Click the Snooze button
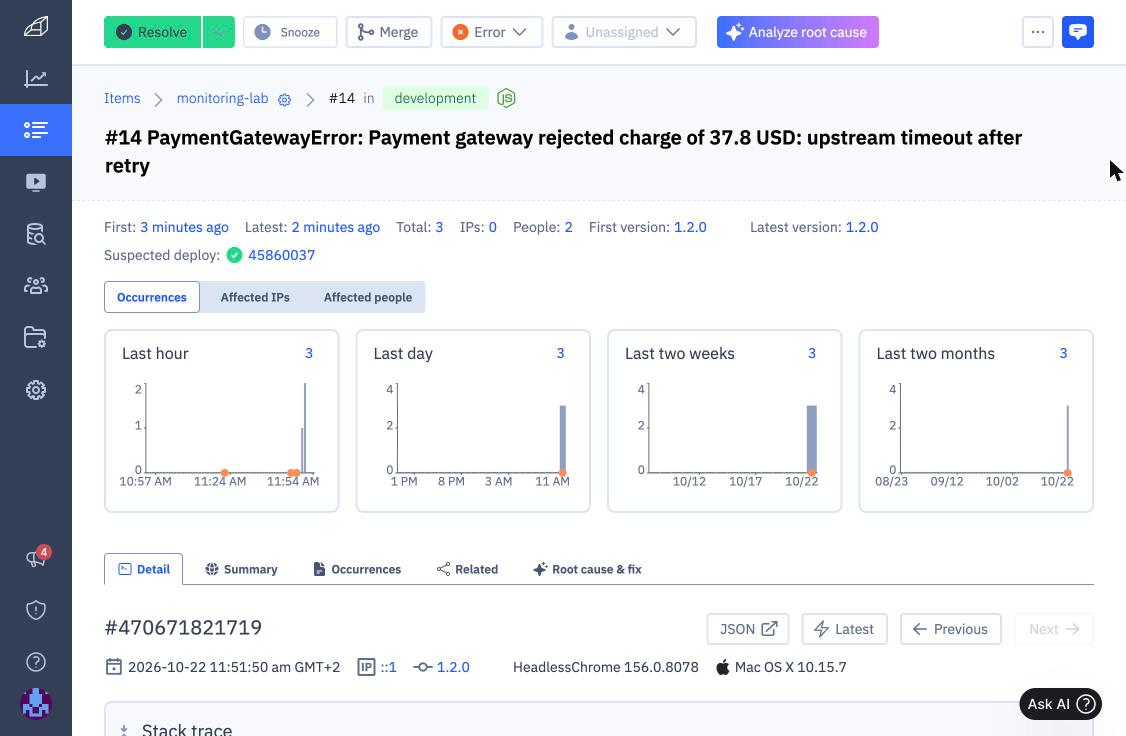Image resolution: width=1126 pixels, height=736 pixels. tap(290, 32)
